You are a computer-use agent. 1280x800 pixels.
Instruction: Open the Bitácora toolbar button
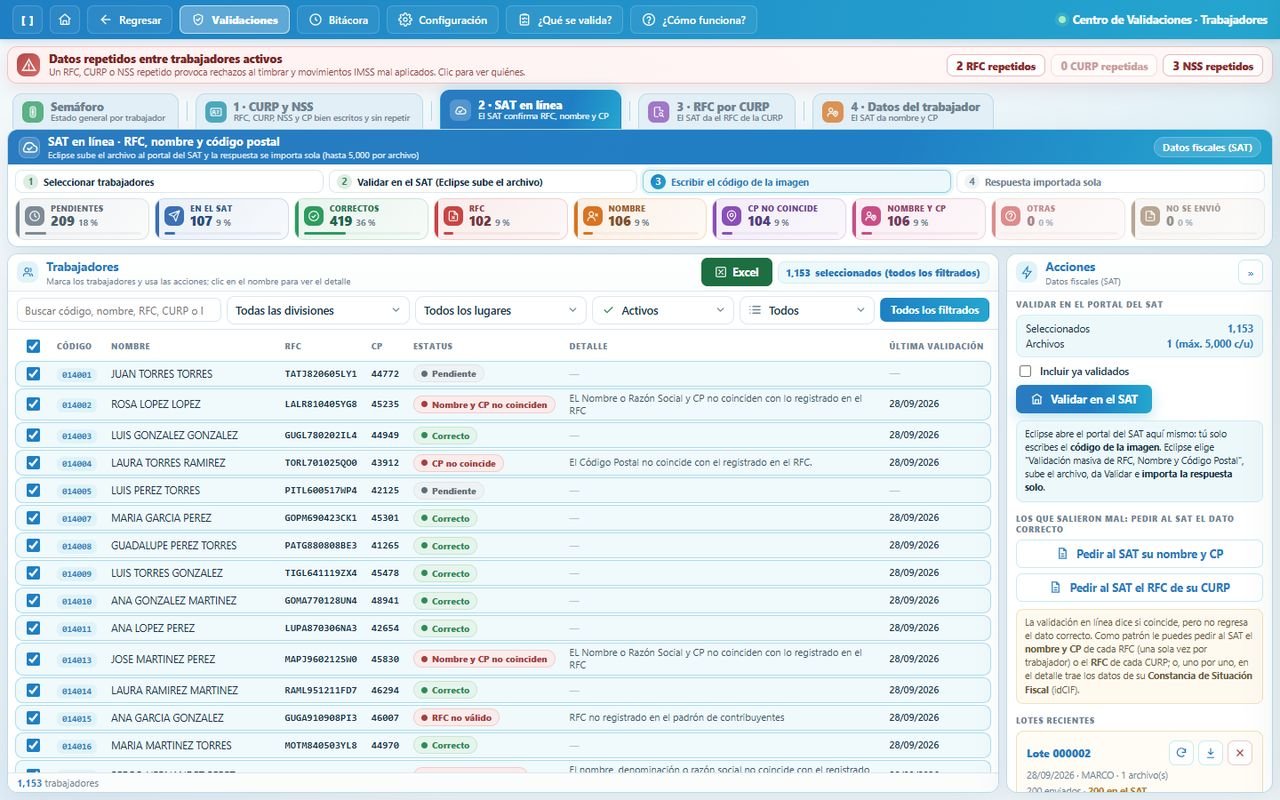(339, 20)
